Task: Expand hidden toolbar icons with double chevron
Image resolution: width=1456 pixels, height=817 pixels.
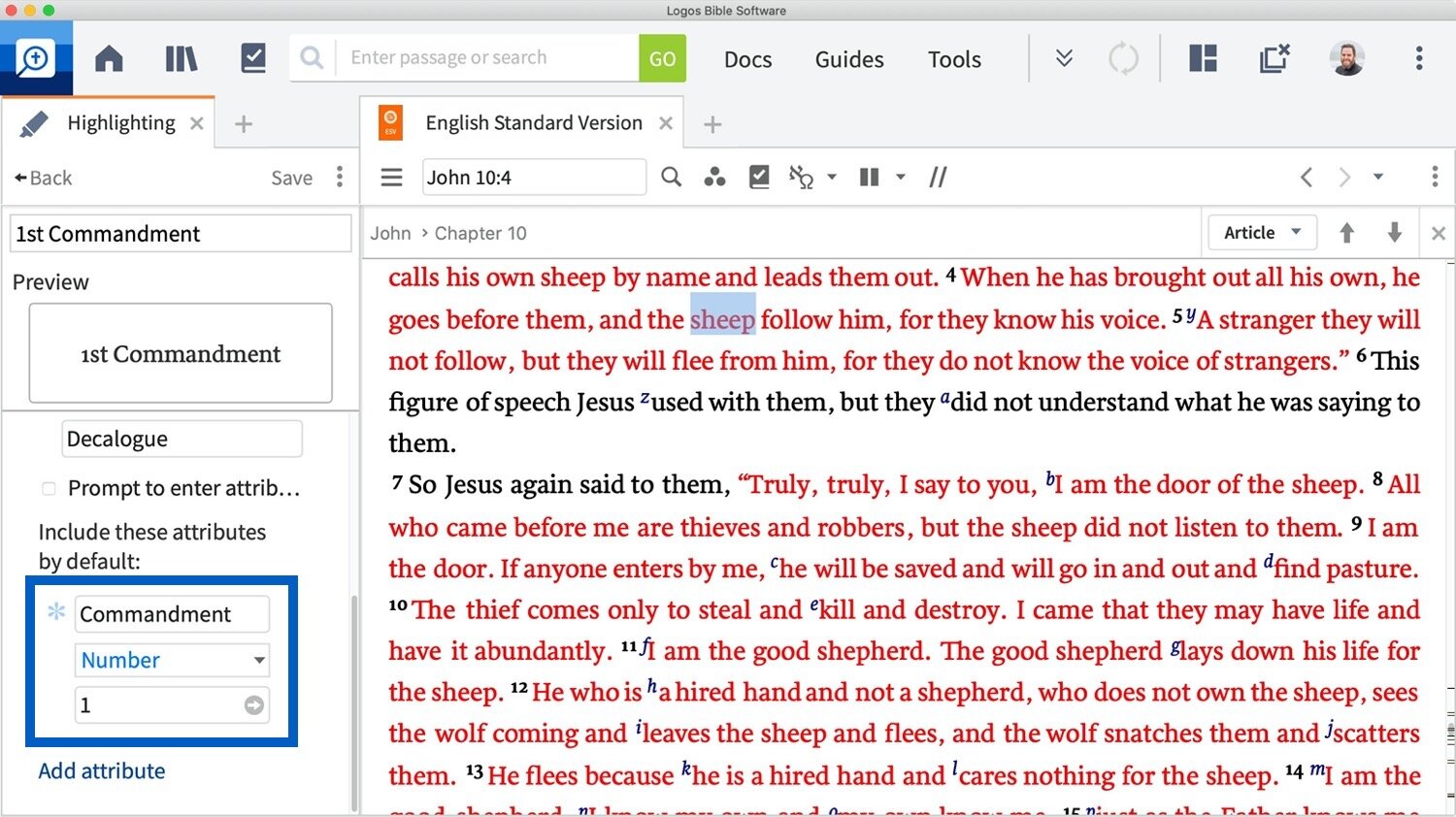Action: coord(1063,58)
